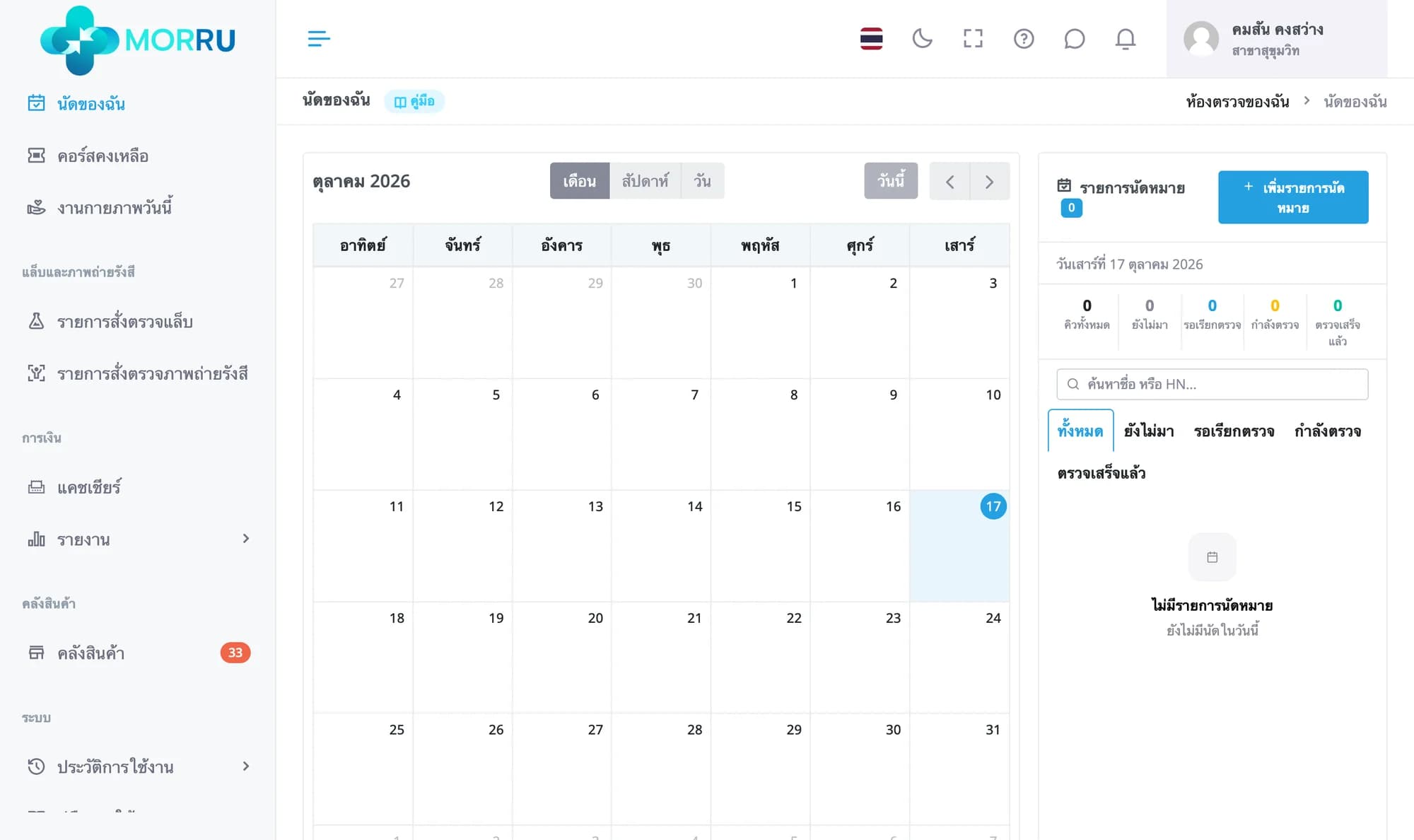The width and height of the screenshot is (1414, 840).
Task: Open the notifications bell
Action: point(1126,38)
